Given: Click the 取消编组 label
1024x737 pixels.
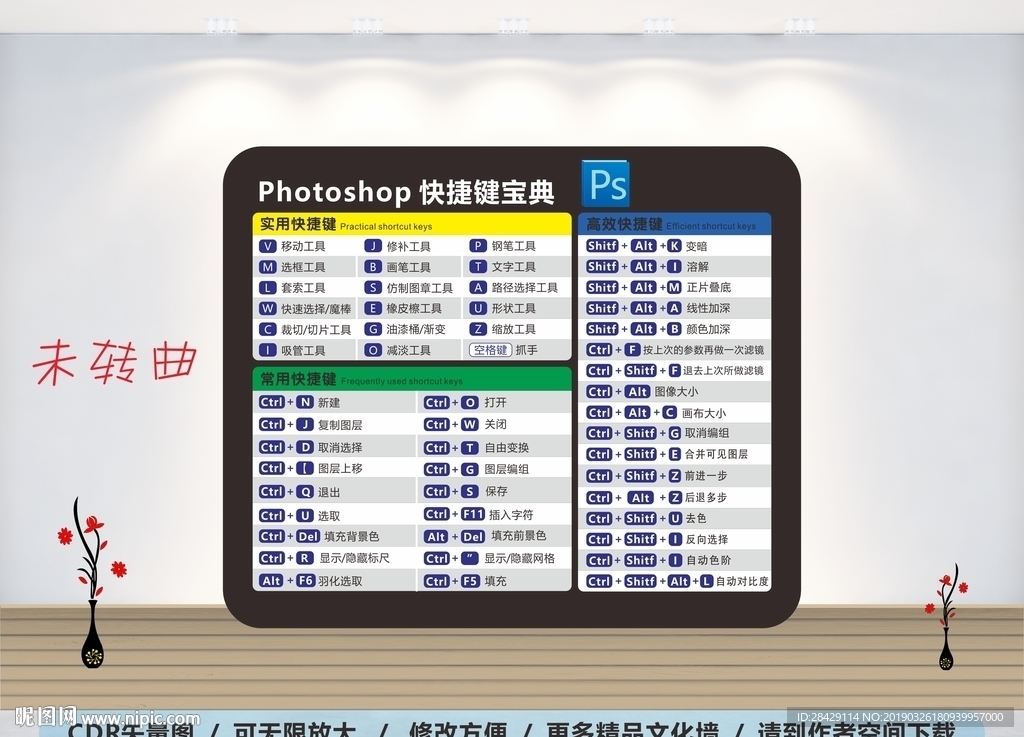Looking at the screenshot, I should coord(707,433).
